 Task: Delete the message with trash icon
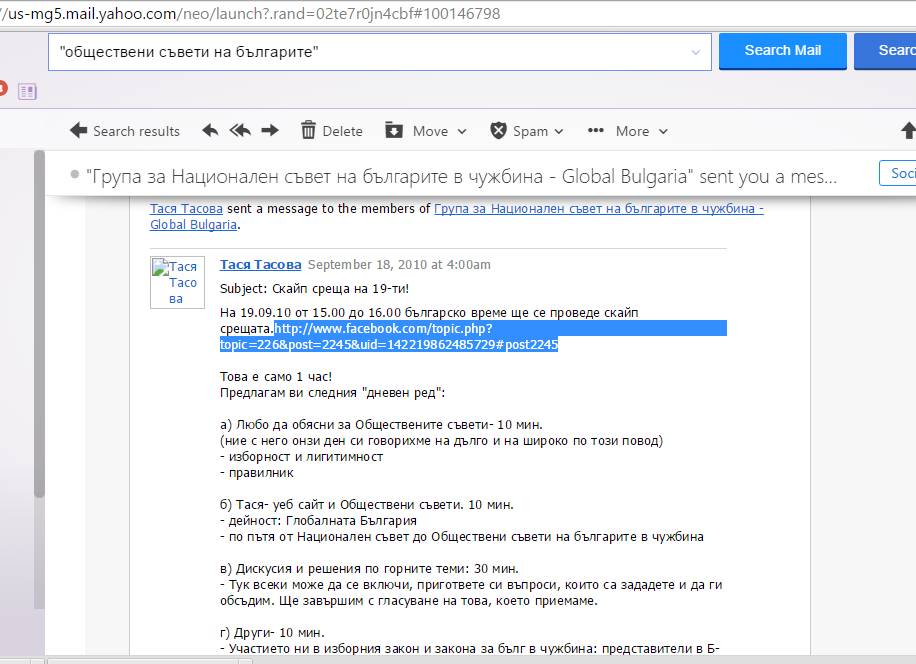331,131
